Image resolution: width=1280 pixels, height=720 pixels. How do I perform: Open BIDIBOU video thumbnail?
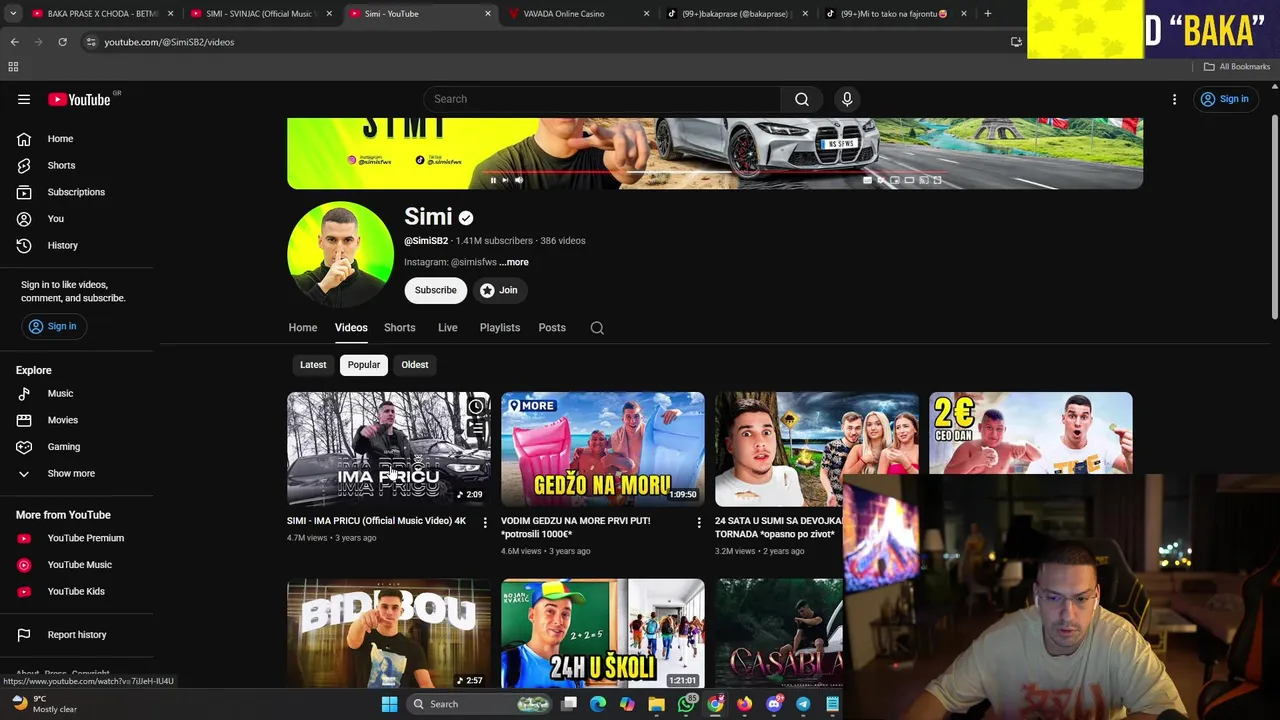[x=389, y=634]
